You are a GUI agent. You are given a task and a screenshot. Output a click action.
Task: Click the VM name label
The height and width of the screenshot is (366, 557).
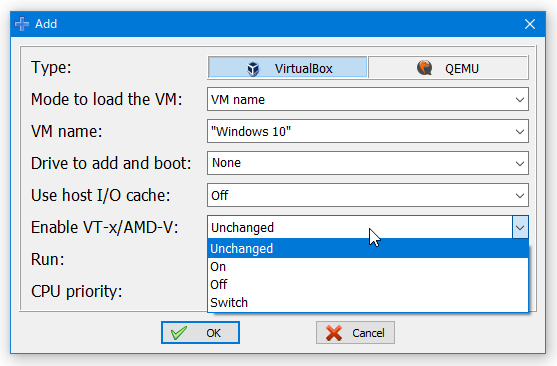[x=66, y=131]
